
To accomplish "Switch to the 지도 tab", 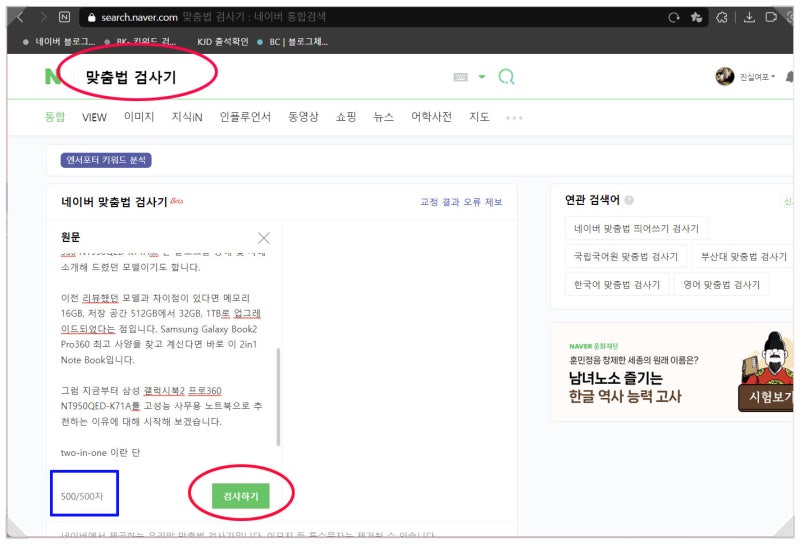I will pos(479,117).
